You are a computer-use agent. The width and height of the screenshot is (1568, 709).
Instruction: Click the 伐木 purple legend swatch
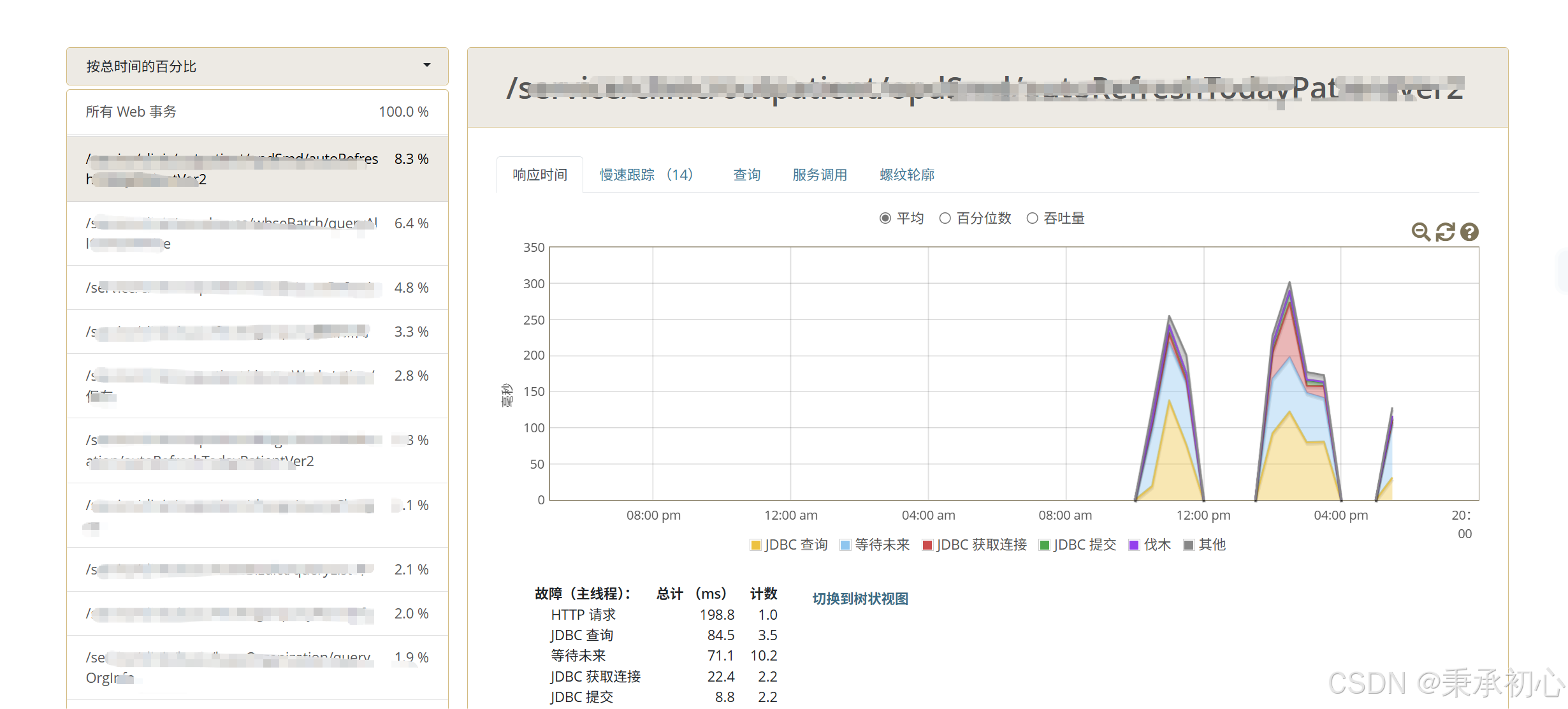click(x=1134, y=545)
